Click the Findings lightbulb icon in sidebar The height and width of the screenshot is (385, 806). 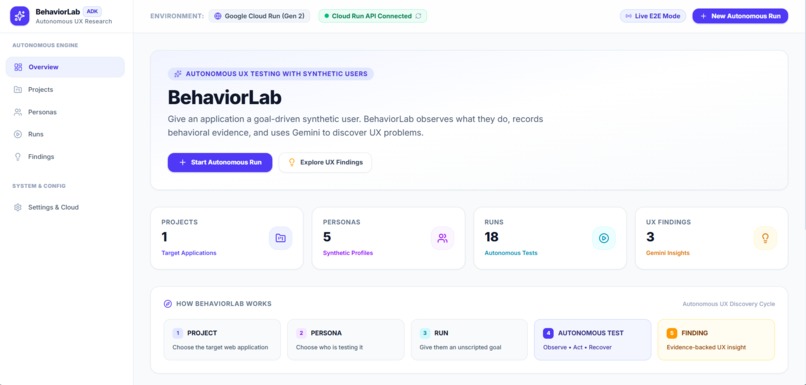[x=18, y=157]
